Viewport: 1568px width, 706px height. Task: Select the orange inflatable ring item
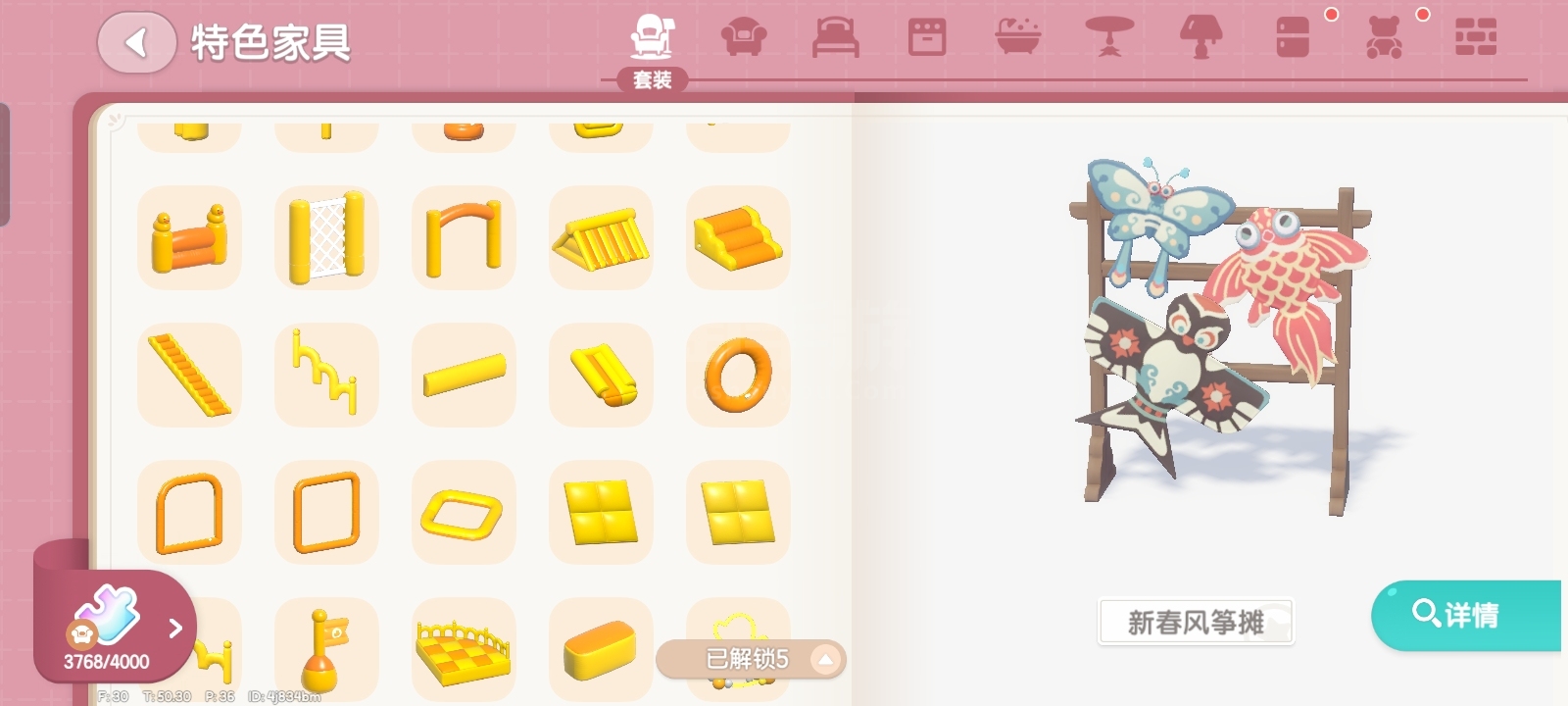point(738,375)
